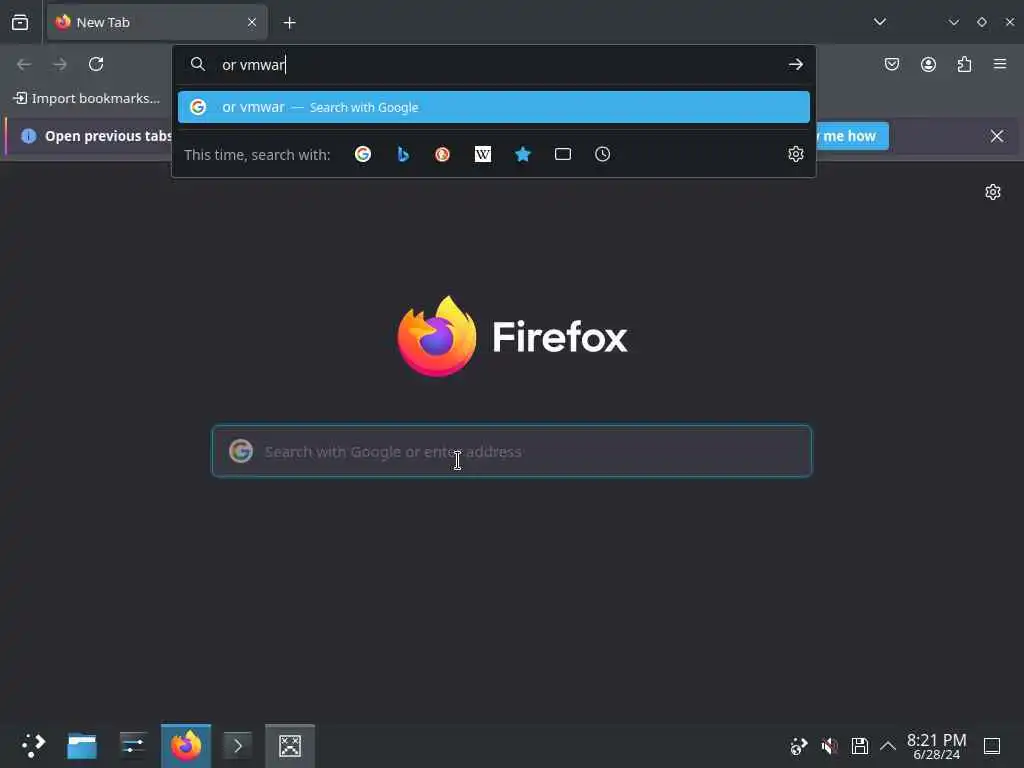Open the network tray icon
1024x768 pixels.
point(798,746)
